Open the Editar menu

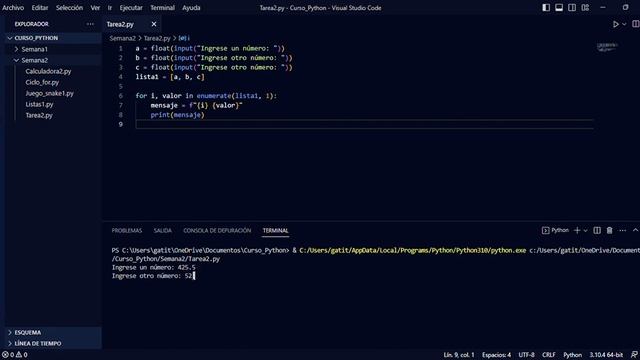pos(40,8)
